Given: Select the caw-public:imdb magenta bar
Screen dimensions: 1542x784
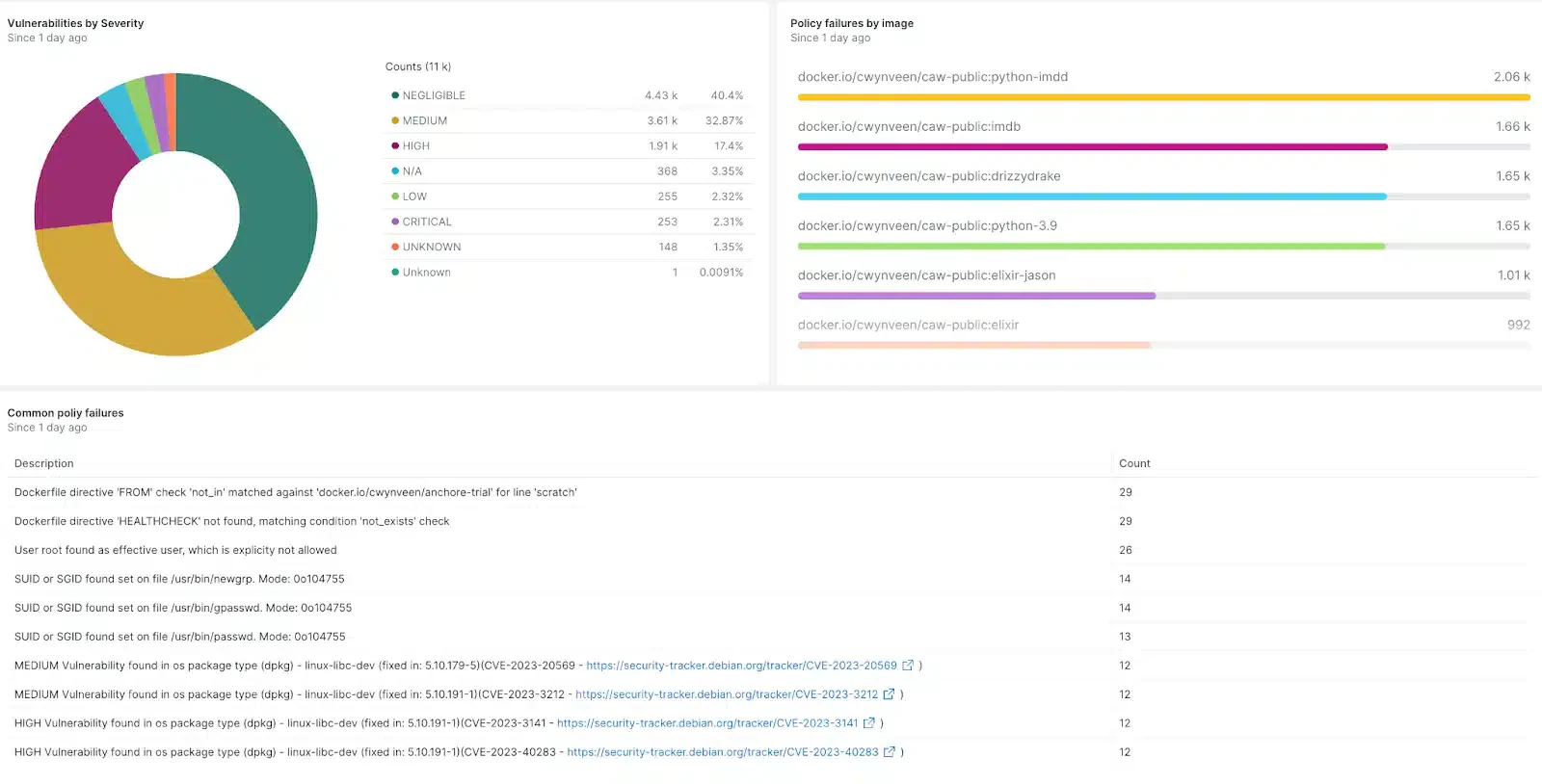Looking at the screenshot, I should point(1092,147).
